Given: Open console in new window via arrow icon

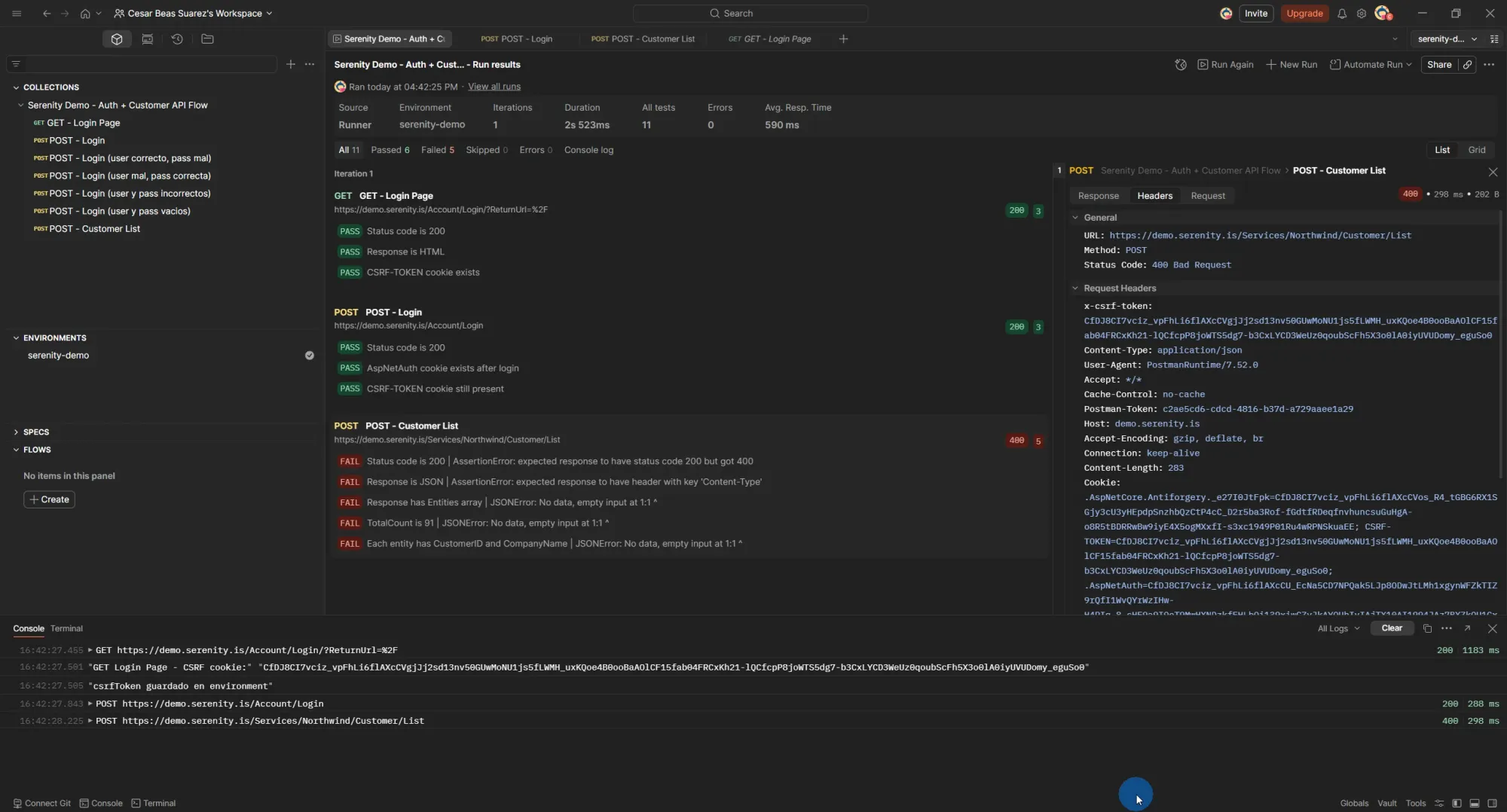Looking at the screenshot, I should [x=1468, y=628].
